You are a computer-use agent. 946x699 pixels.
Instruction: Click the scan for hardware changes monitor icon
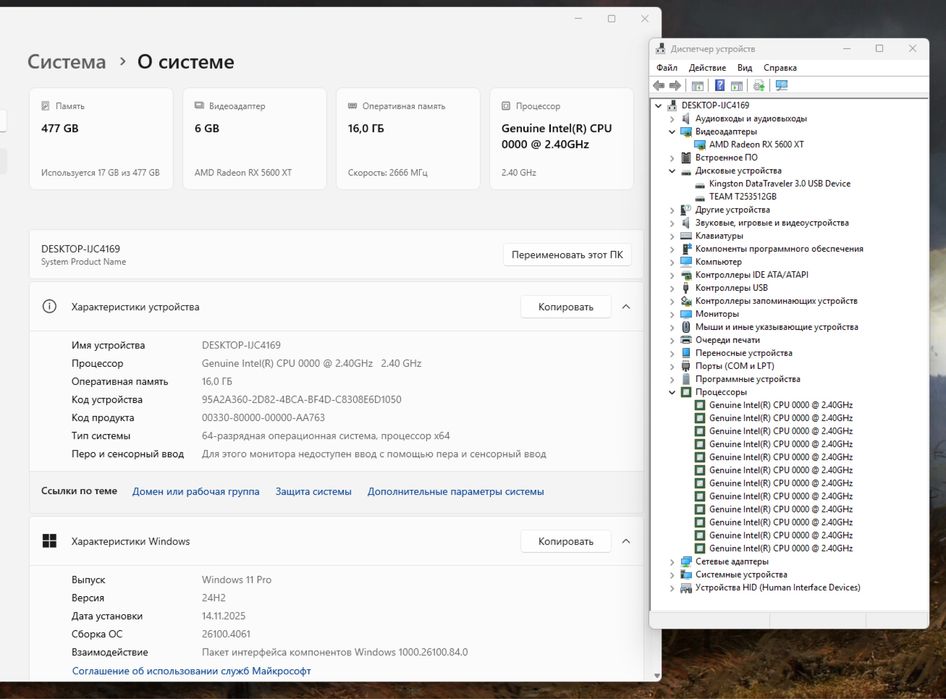tap(781, 86)
